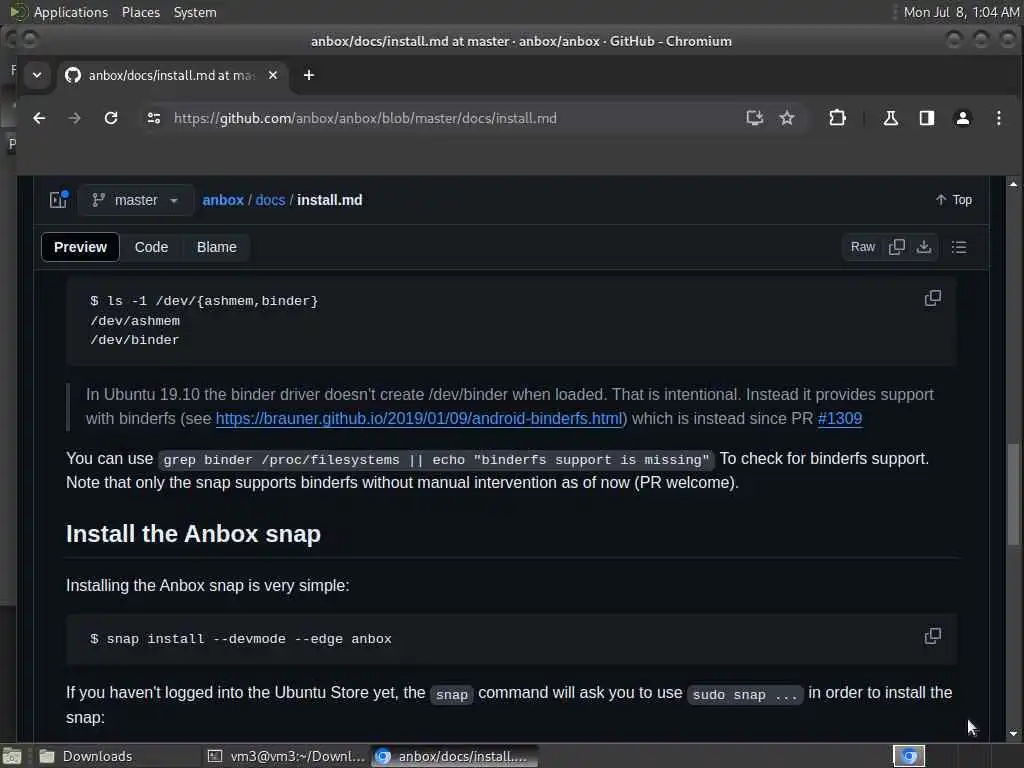Click the page scrollbar up arrow

pos(1013,185)
